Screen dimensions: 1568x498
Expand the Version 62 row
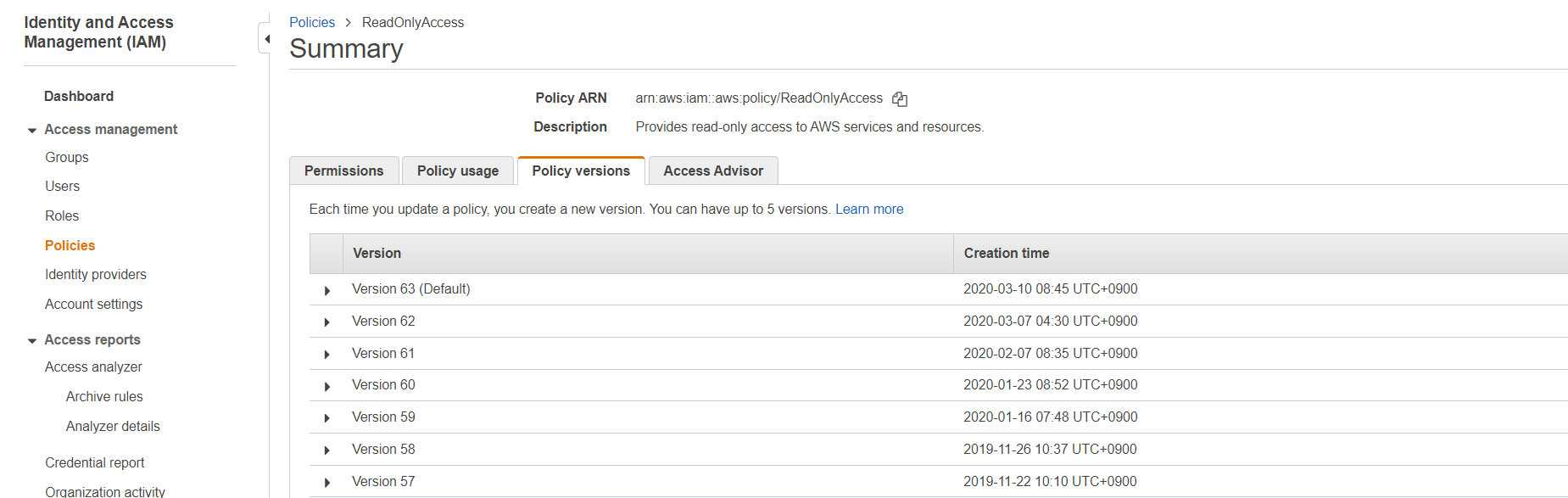[x=327, y=322]
